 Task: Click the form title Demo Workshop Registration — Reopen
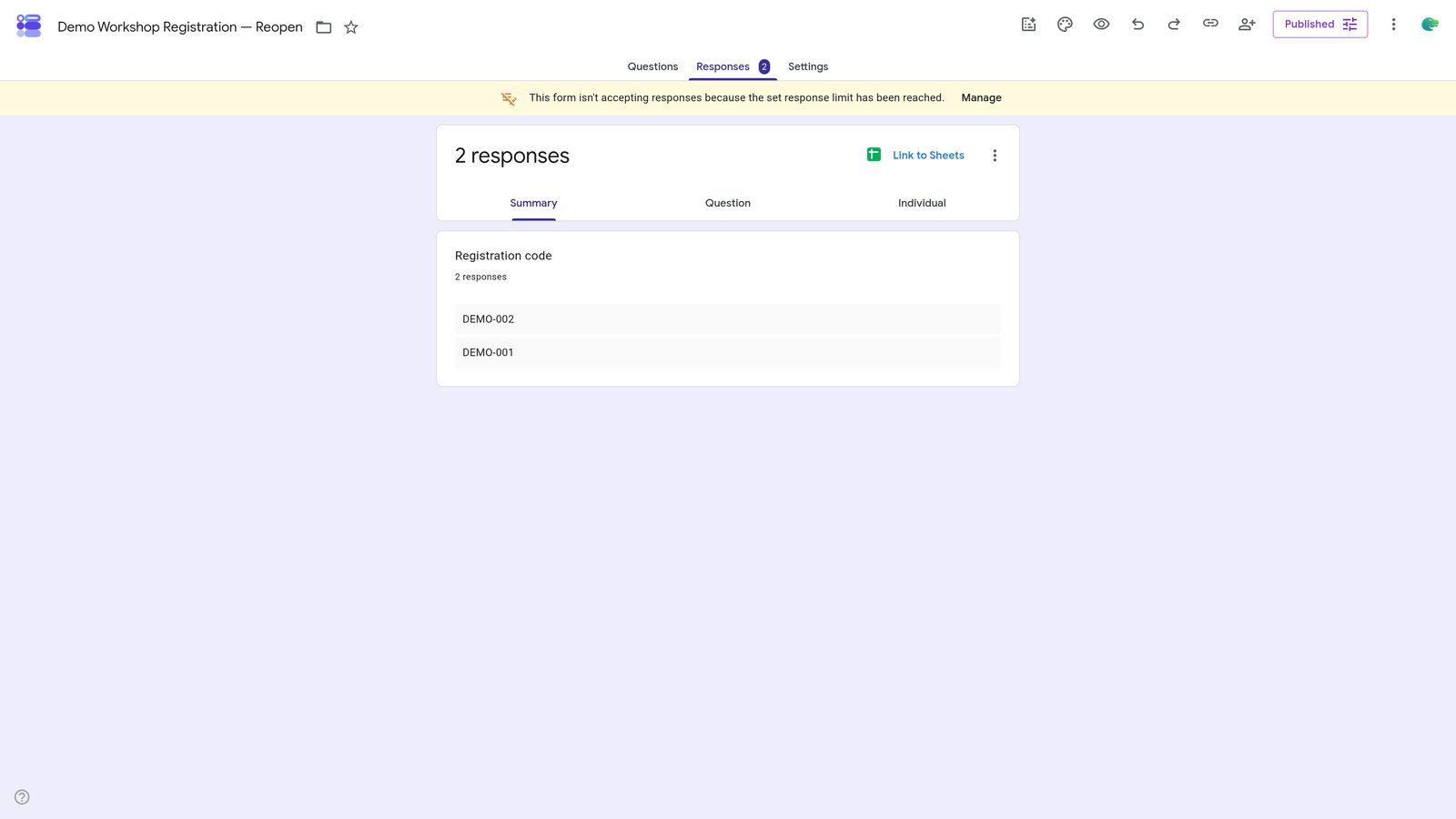click(x=180, y=27)
